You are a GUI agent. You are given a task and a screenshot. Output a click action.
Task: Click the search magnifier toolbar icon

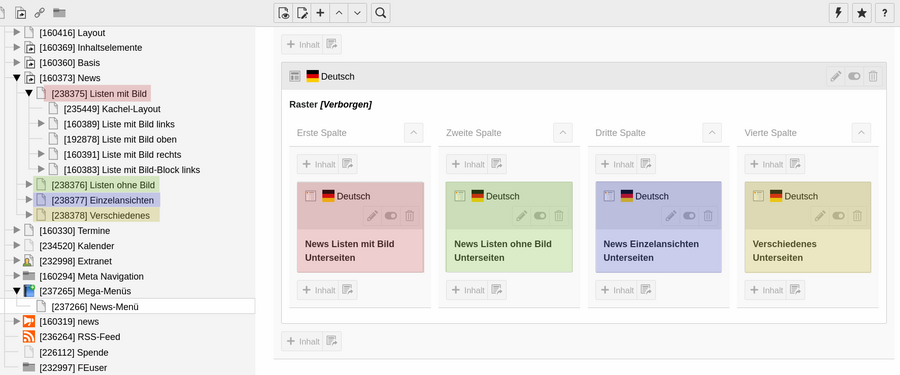(380, 13)
